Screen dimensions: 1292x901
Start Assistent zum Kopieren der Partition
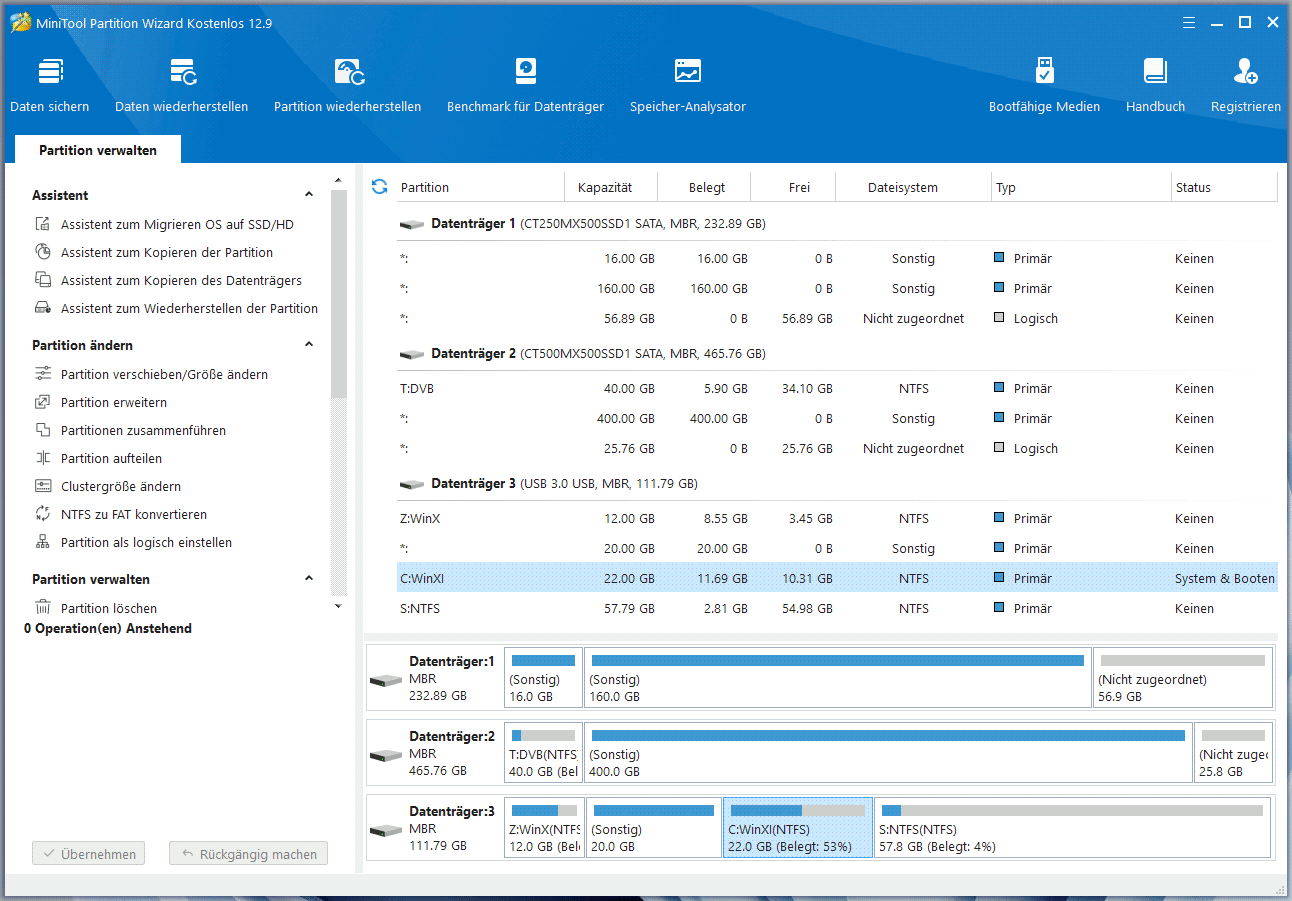[166, 253]
